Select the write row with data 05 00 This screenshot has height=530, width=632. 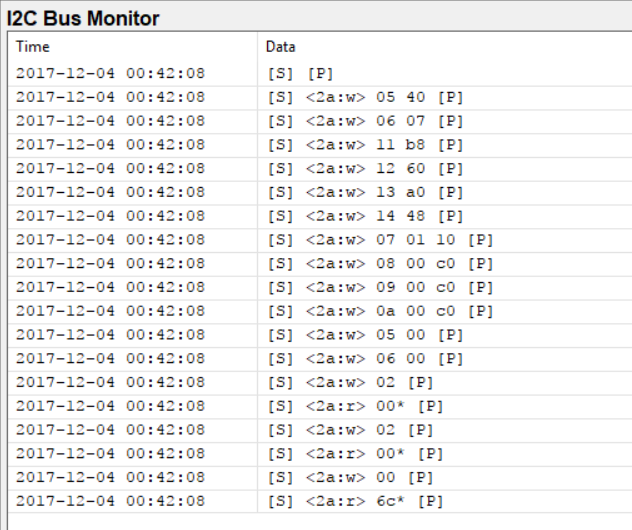(365, 336)
